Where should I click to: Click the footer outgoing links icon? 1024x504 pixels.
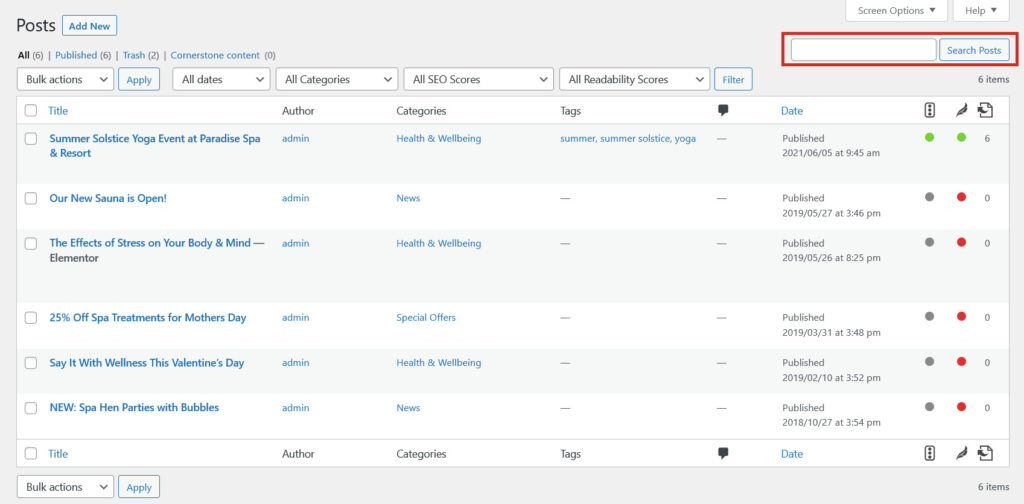coord(985,453)
